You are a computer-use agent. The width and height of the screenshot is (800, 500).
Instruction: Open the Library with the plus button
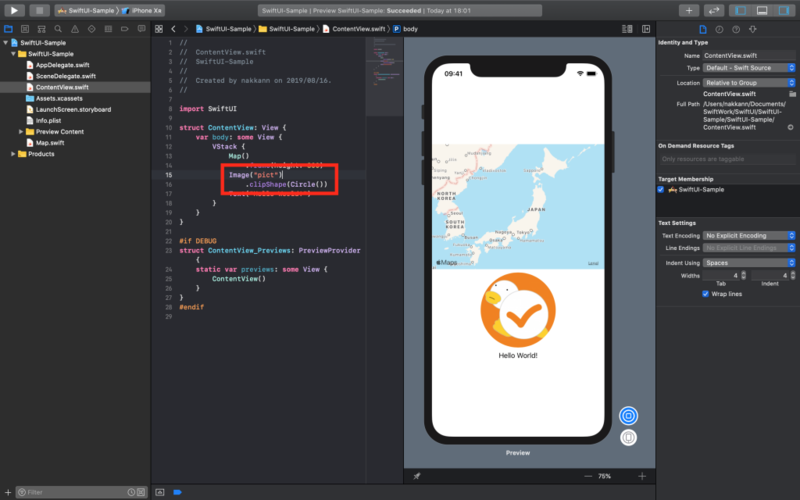point(689,10)
